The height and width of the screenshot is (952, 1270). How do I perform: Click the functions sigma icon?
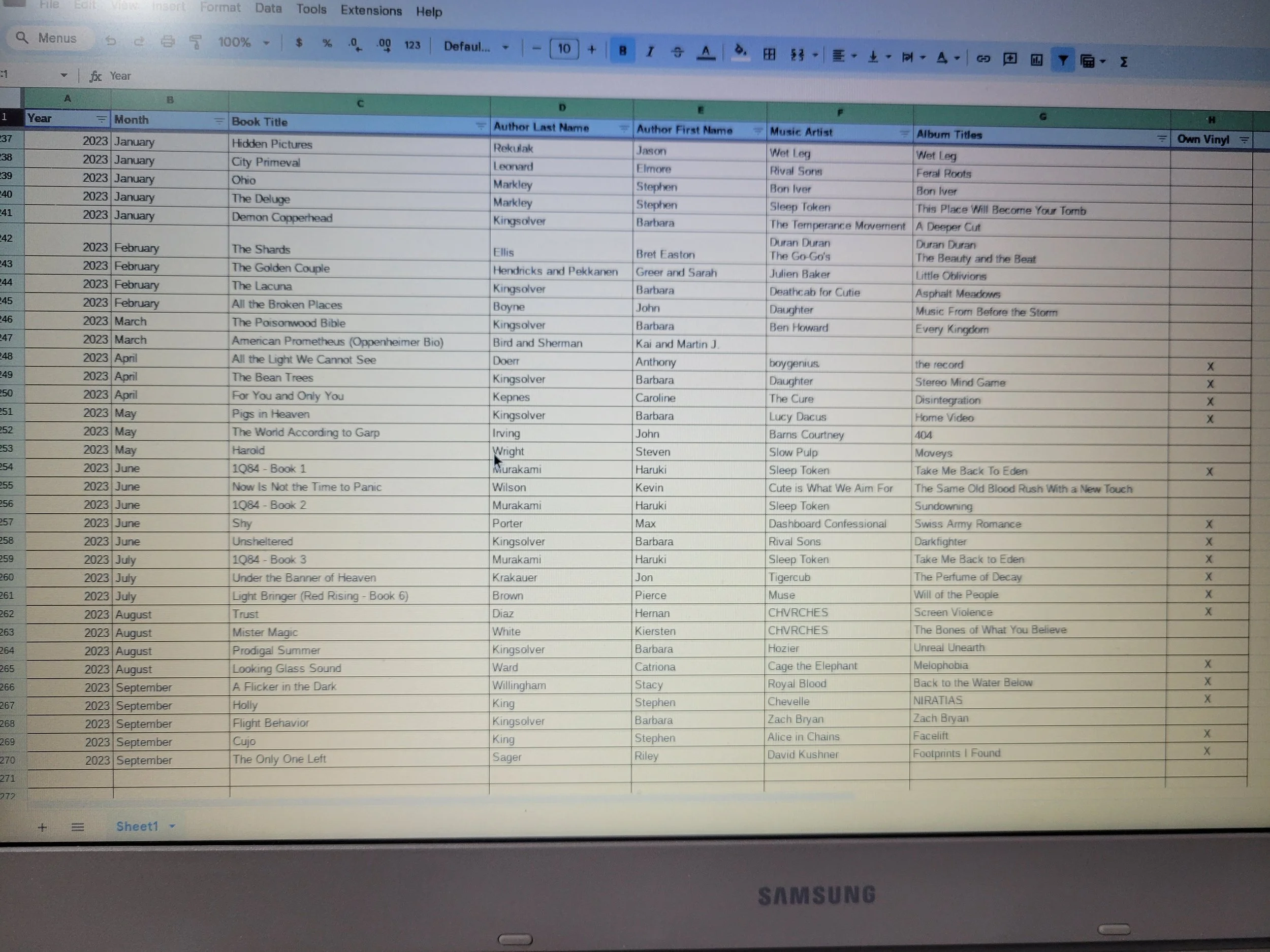pyautogui.click(x=1124, y=61)
